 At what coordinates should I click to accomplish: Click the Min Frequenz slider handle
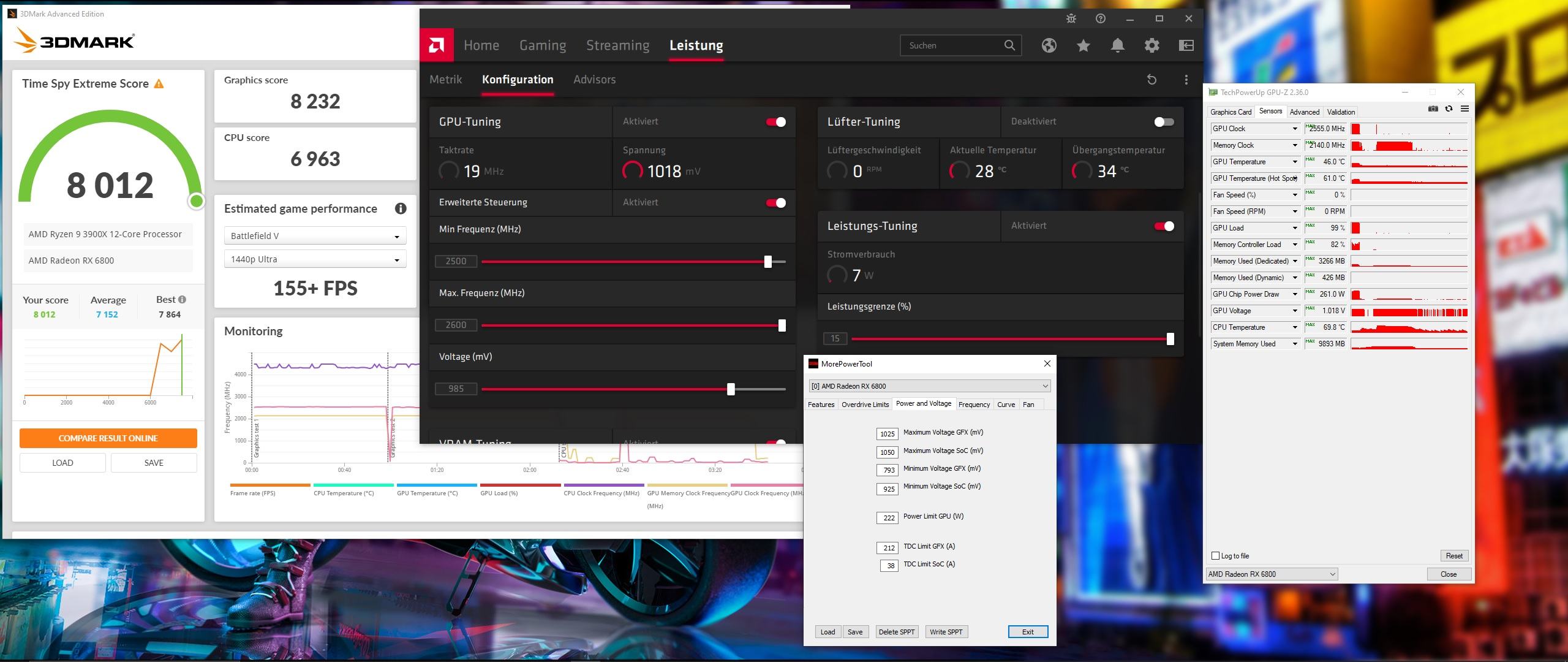click(x=768, y=262)
